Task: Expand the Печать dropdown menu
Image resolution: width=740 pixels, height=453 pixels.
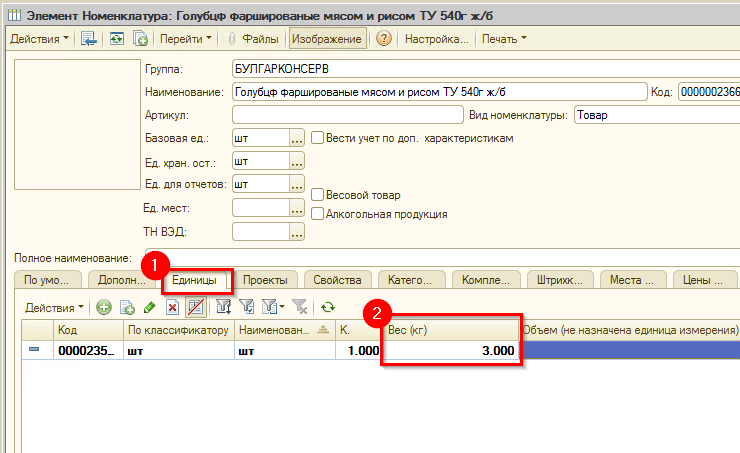Action: (x=503, y=39)
